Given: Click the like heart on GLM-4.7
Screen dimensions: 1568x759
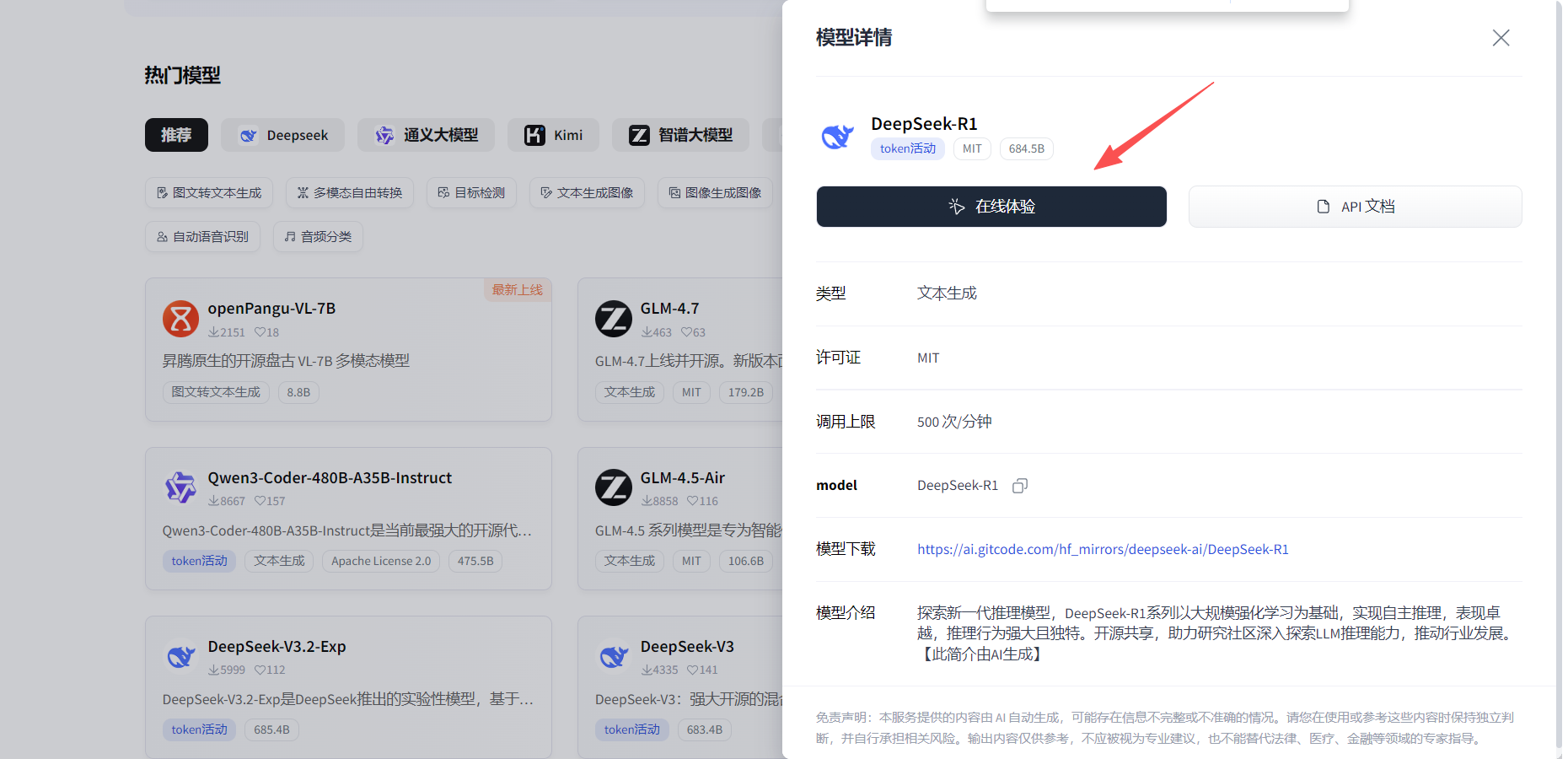Looking at the screenshot, I should [x=686, y=332].
